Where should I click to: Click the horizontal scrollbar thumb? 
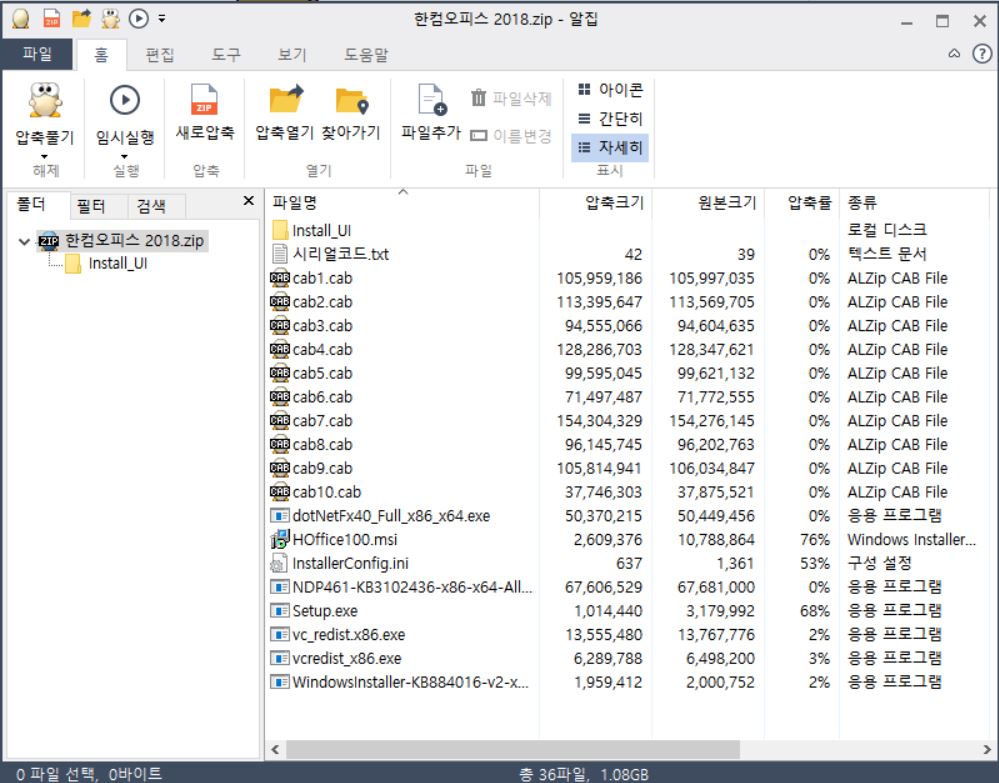tap(513, 749)
